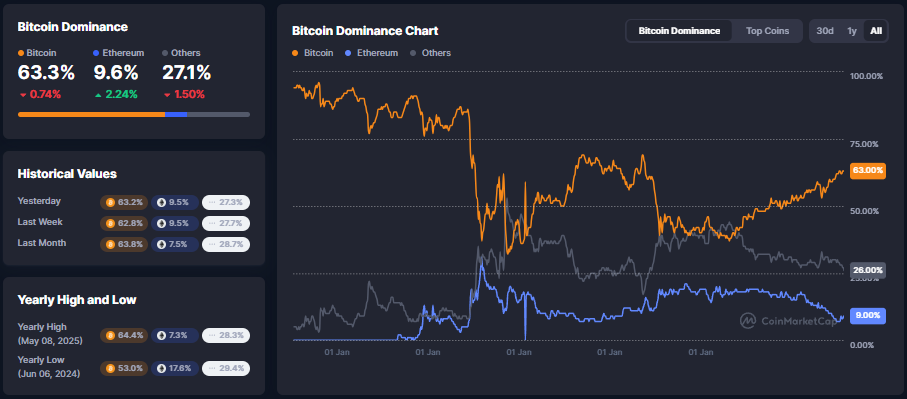
Task: Show the 1y time range
Action: click(851, 31)
